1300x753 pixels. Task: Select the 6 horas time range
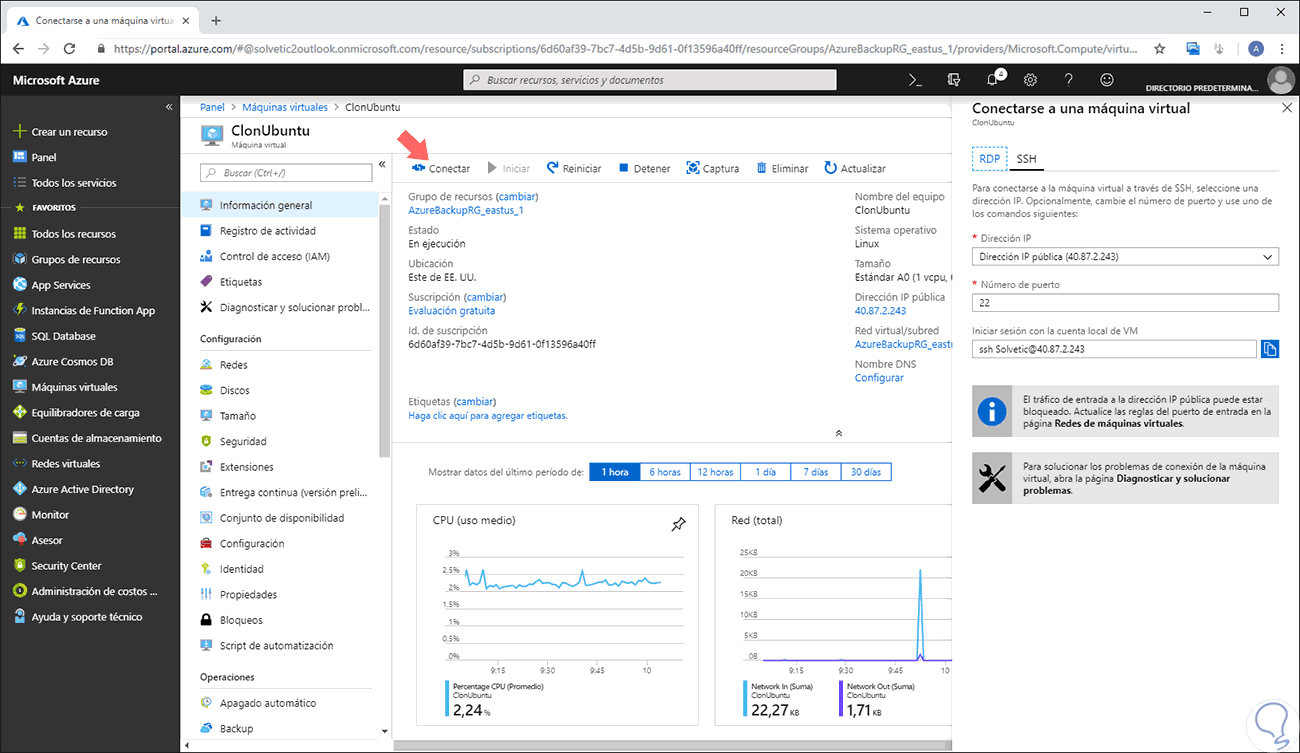[665, 472]
